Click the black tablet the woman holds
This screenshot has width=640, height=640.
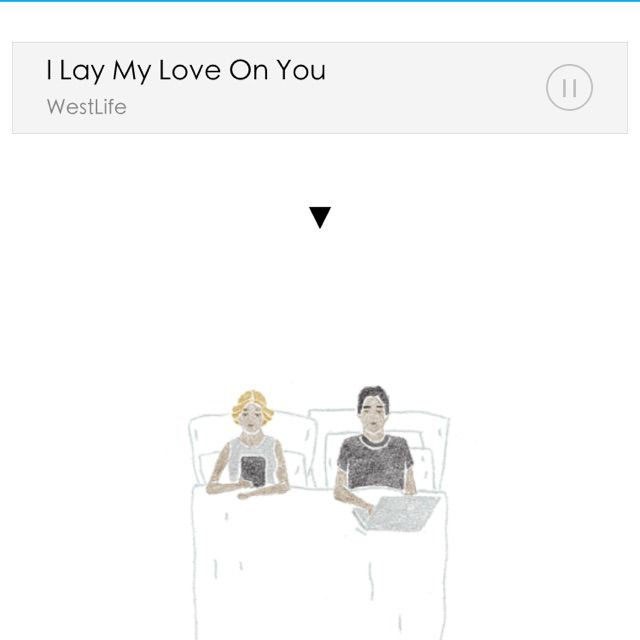pyautogui.click(x=253, y=471)
